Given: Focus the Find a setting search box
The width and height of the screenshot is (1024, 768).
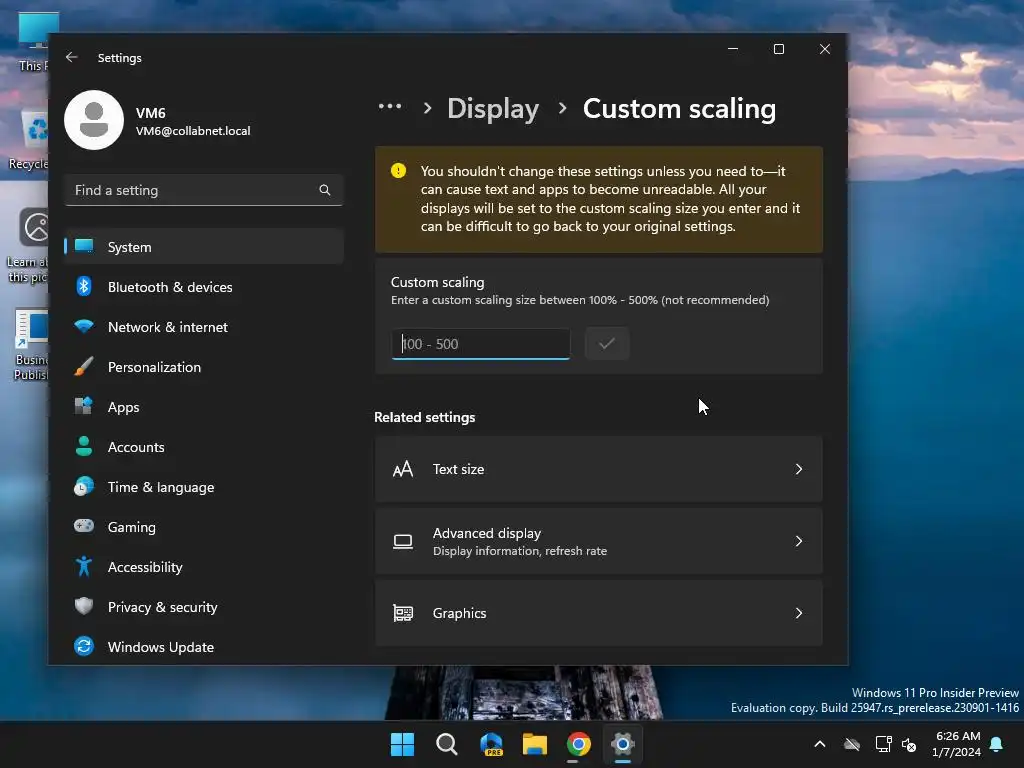Looking at the screenshot, I should pyautogui.click(x=204, y=190).
